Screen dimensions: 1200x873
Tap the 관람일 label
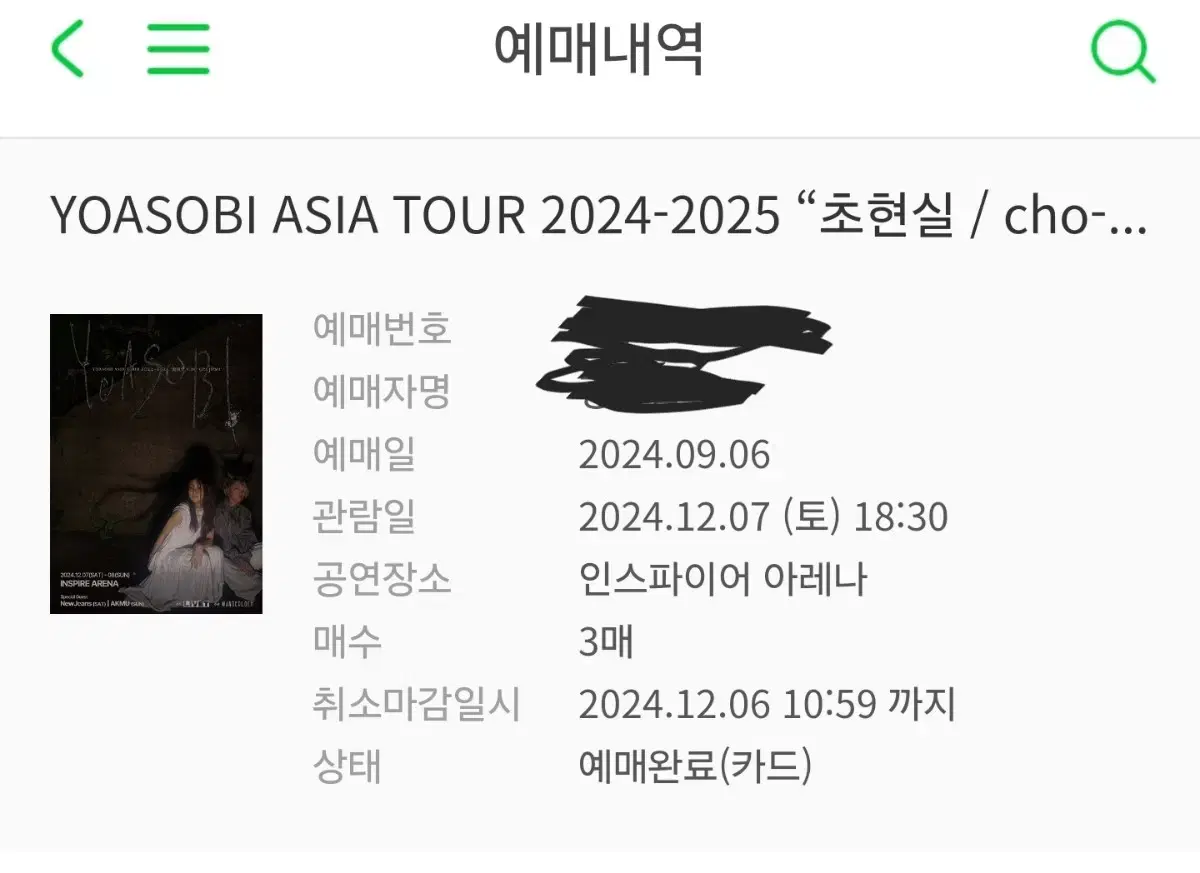pos(364,517)
